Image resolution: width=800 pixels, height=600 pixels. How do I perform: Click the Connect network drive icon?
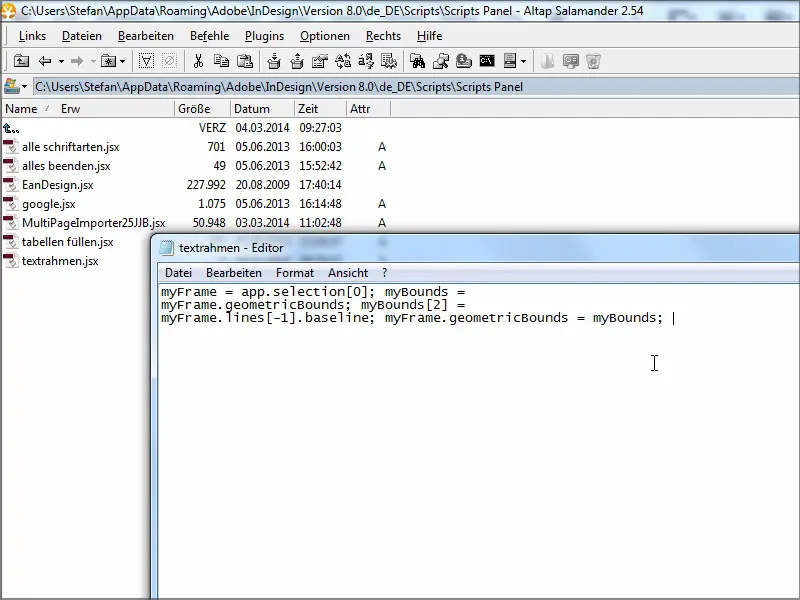(x=441, y=61)
